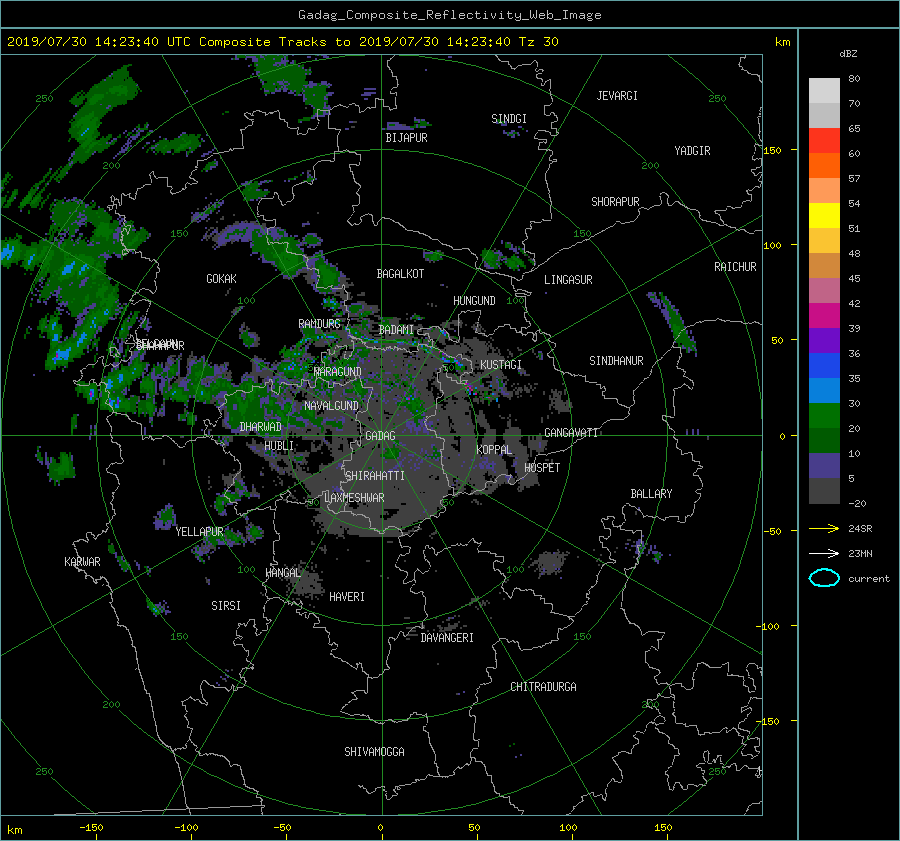
Task: Click the purple 36 dBZ color swatch
Action: click(x=824, y=341)
